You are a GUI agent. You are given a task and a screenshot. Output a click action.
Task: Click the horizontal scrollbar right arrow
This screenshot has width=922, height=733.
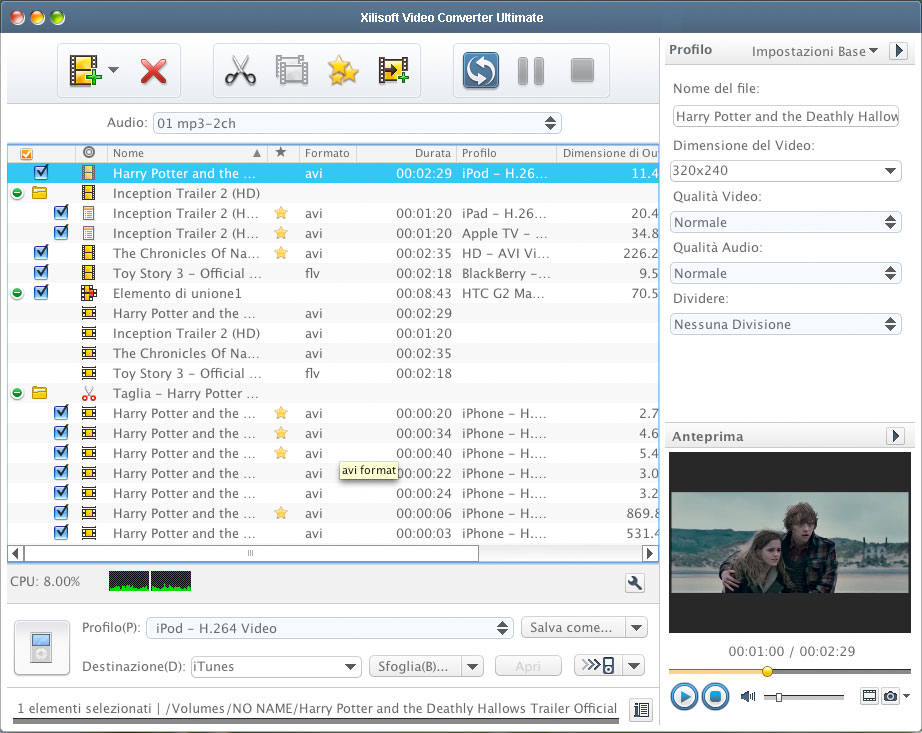pos(650,553)
